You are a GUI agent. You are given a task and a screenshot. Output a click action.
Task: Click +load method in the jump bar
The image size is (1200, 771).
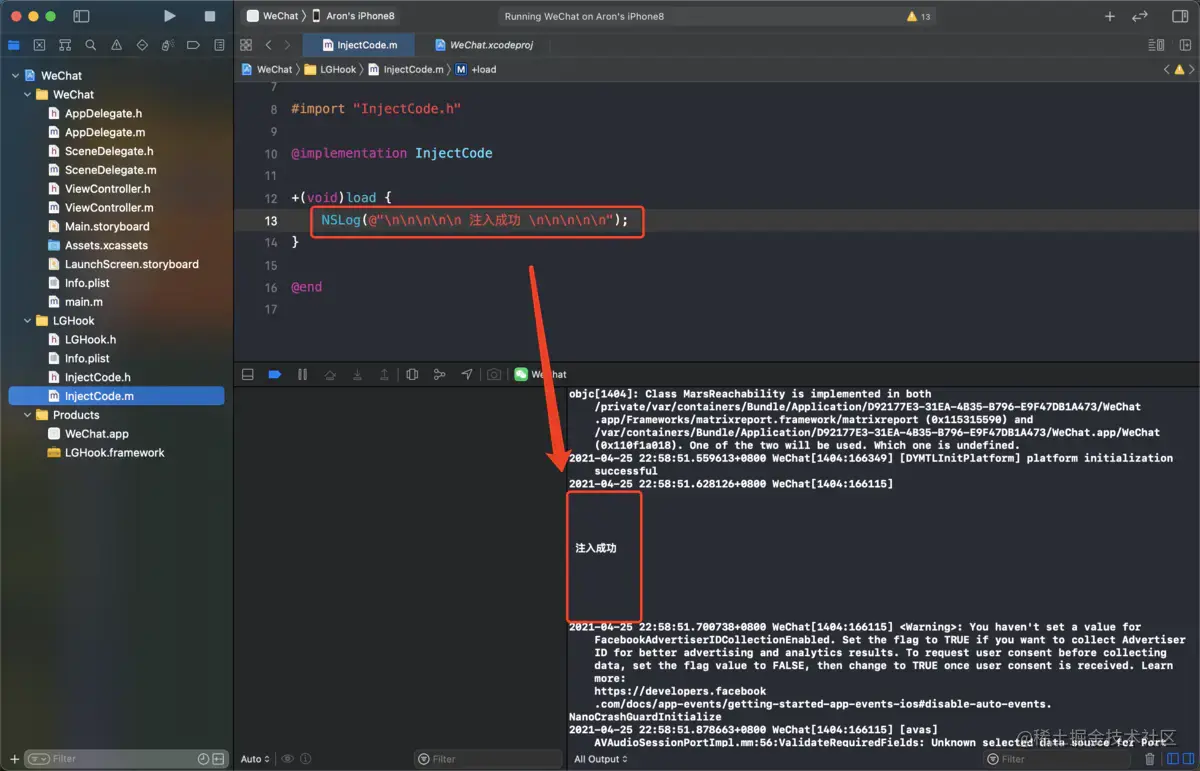click(x=476, y=69)
